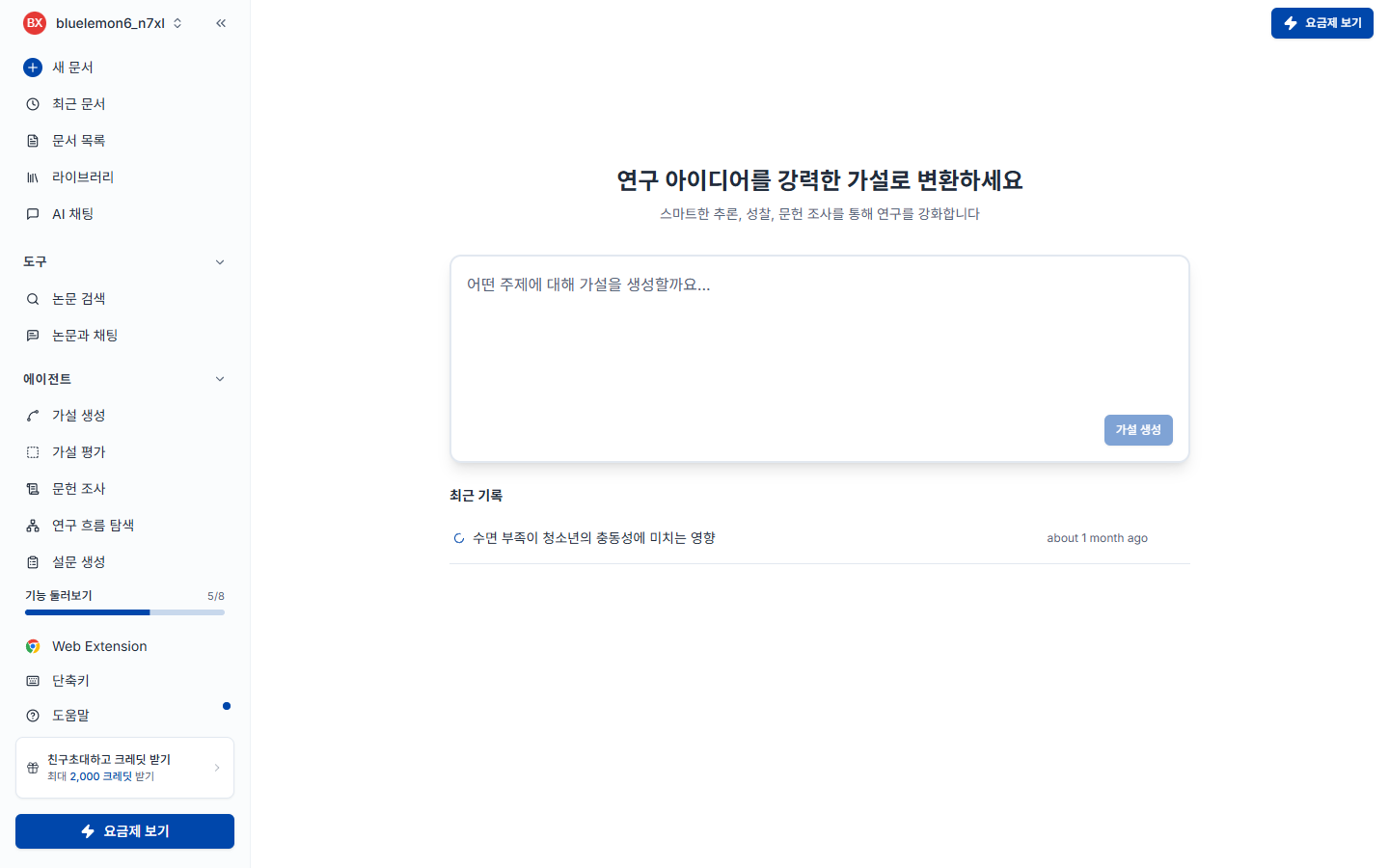Click the network icon beside 연구 흐름 탐색
The width and height of the screenshot is (1389, 868).
click(x=33, y=526)
